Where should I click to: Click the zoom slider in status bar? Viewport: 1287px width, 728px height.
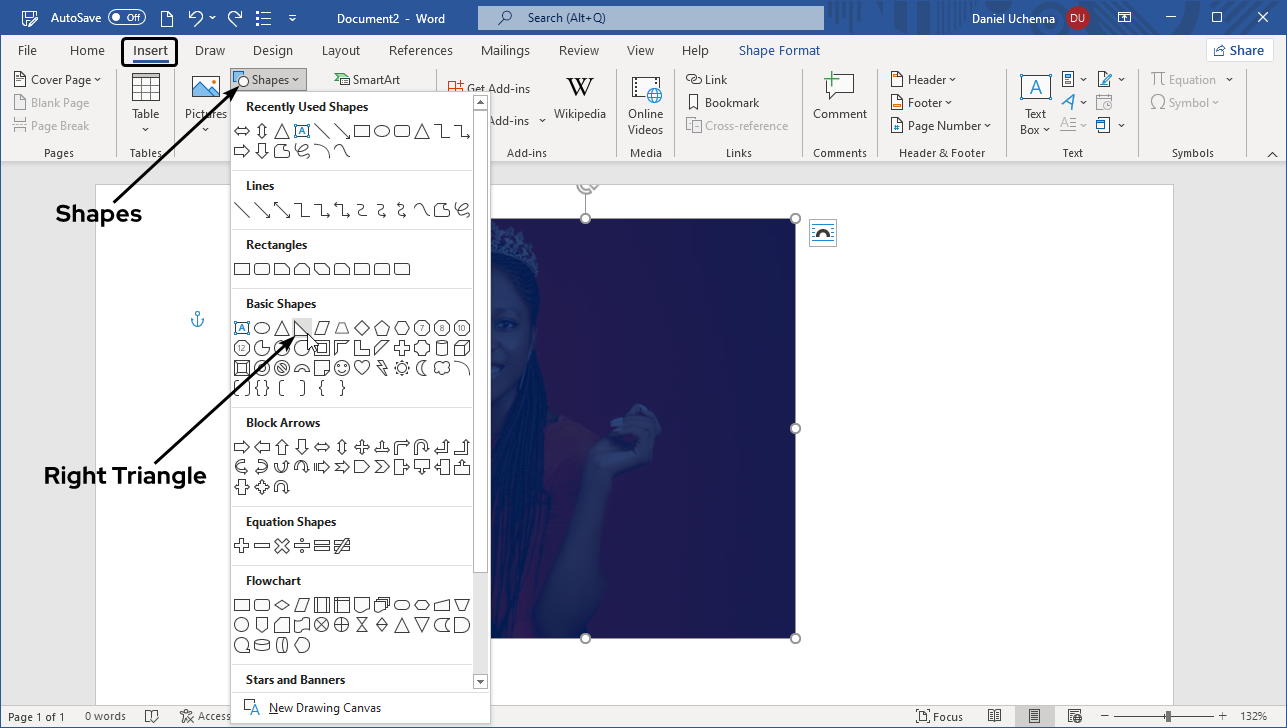pyautogui.click(x=1167, y=716)
